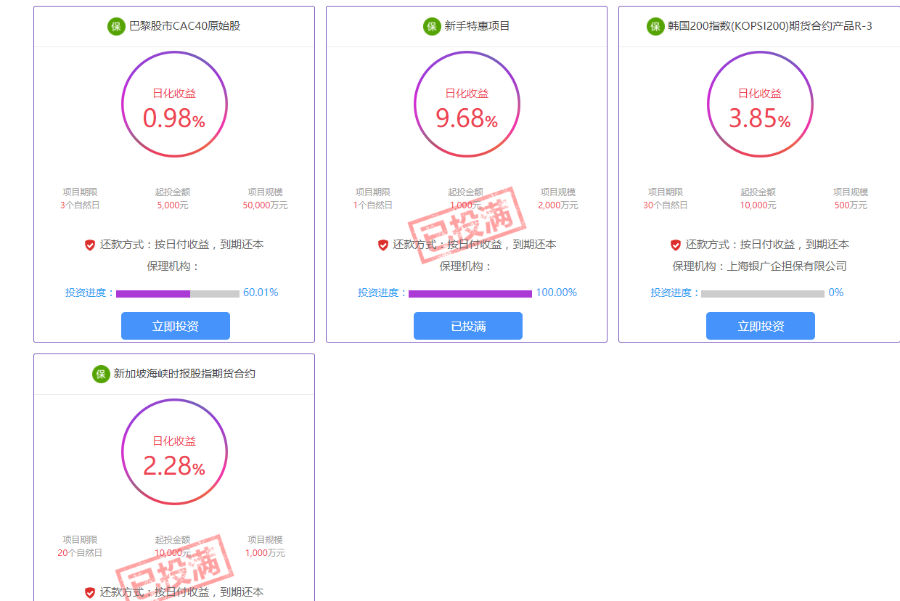Select the 50,000万元 project scale value
Image resolution: width=900 pixels, height=601 pixels.
point(265,205)
